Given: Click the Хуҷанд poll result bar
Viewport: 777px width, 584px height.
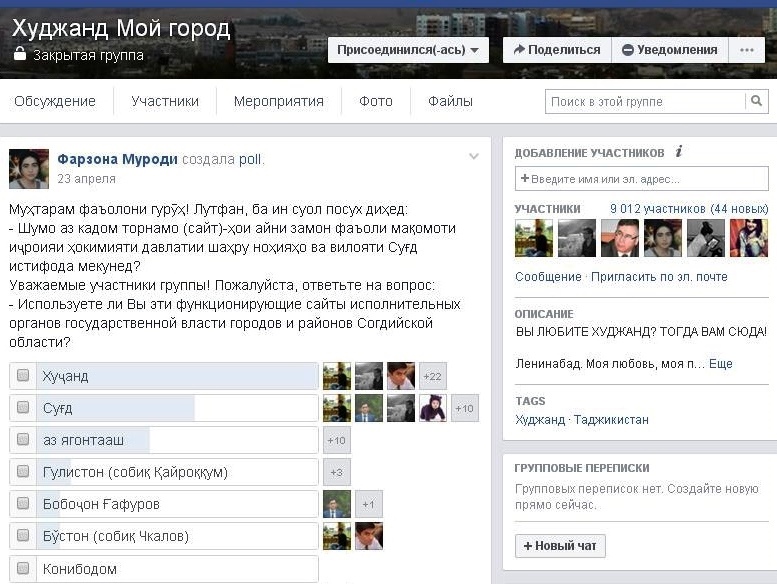Looking at the screenshot, I should click(x=177, y=376).
